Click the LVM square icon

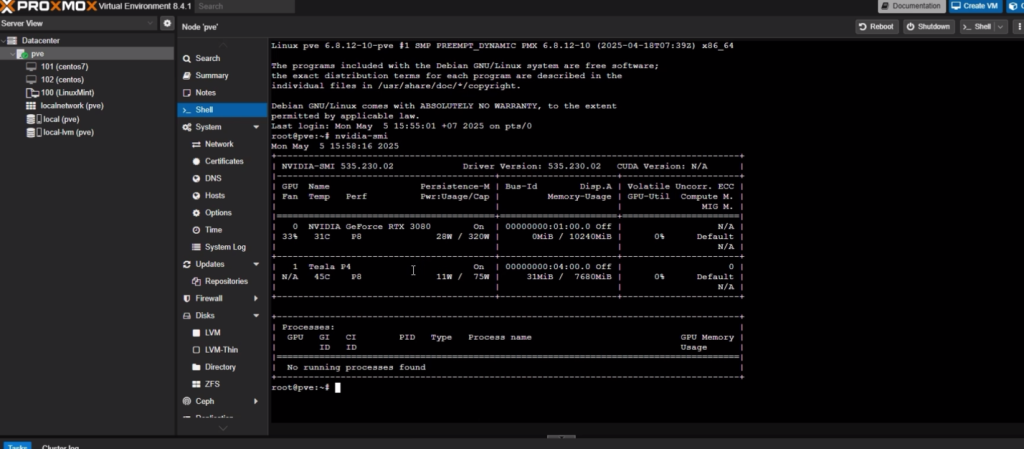[x=197, y=333]
